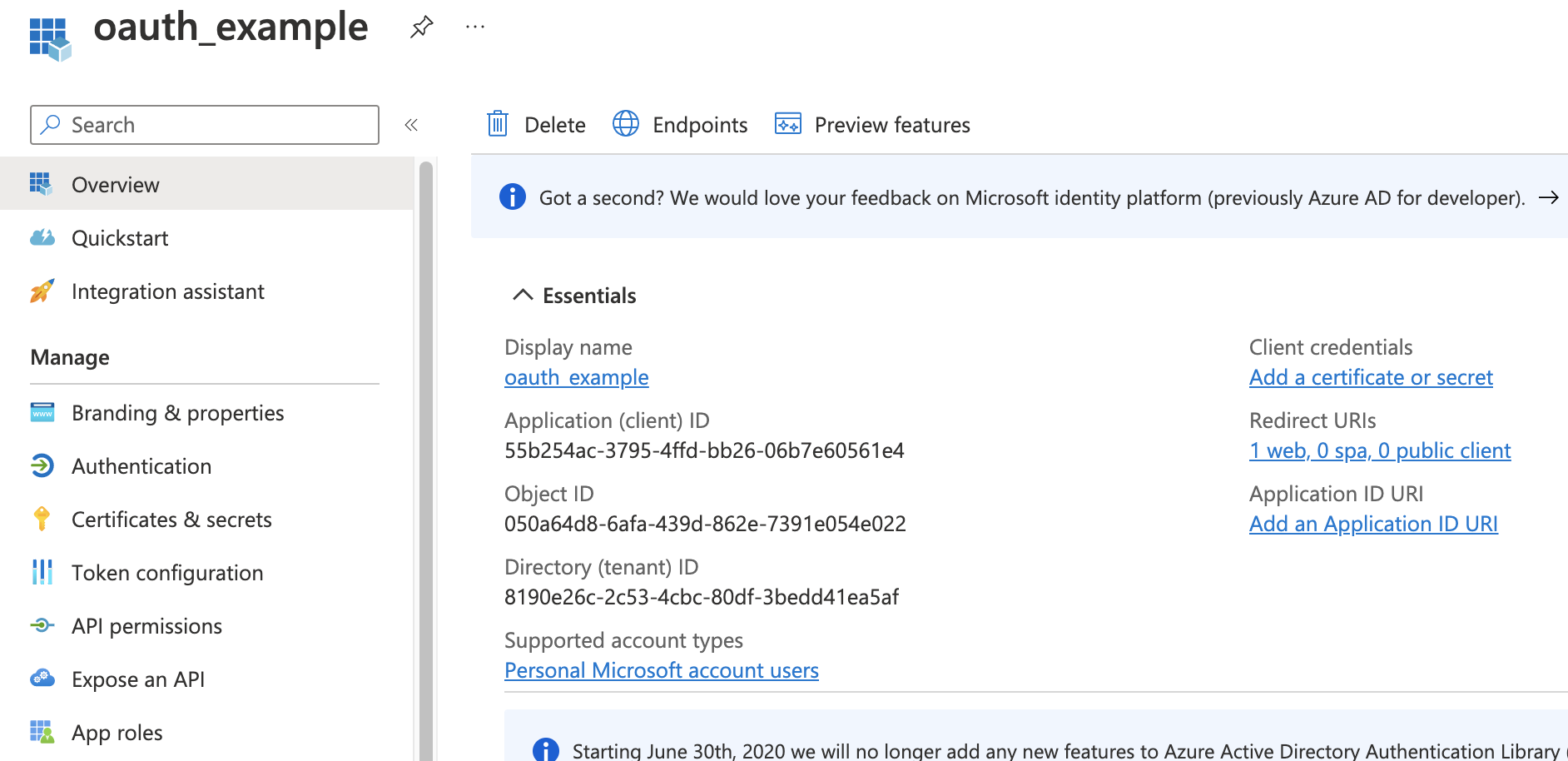This screenshot has height=761, width=1568.
Task: Open the 1 web, 0 spa redirect URIs link
Action: pyautogui.click(x=1380, y=450)
